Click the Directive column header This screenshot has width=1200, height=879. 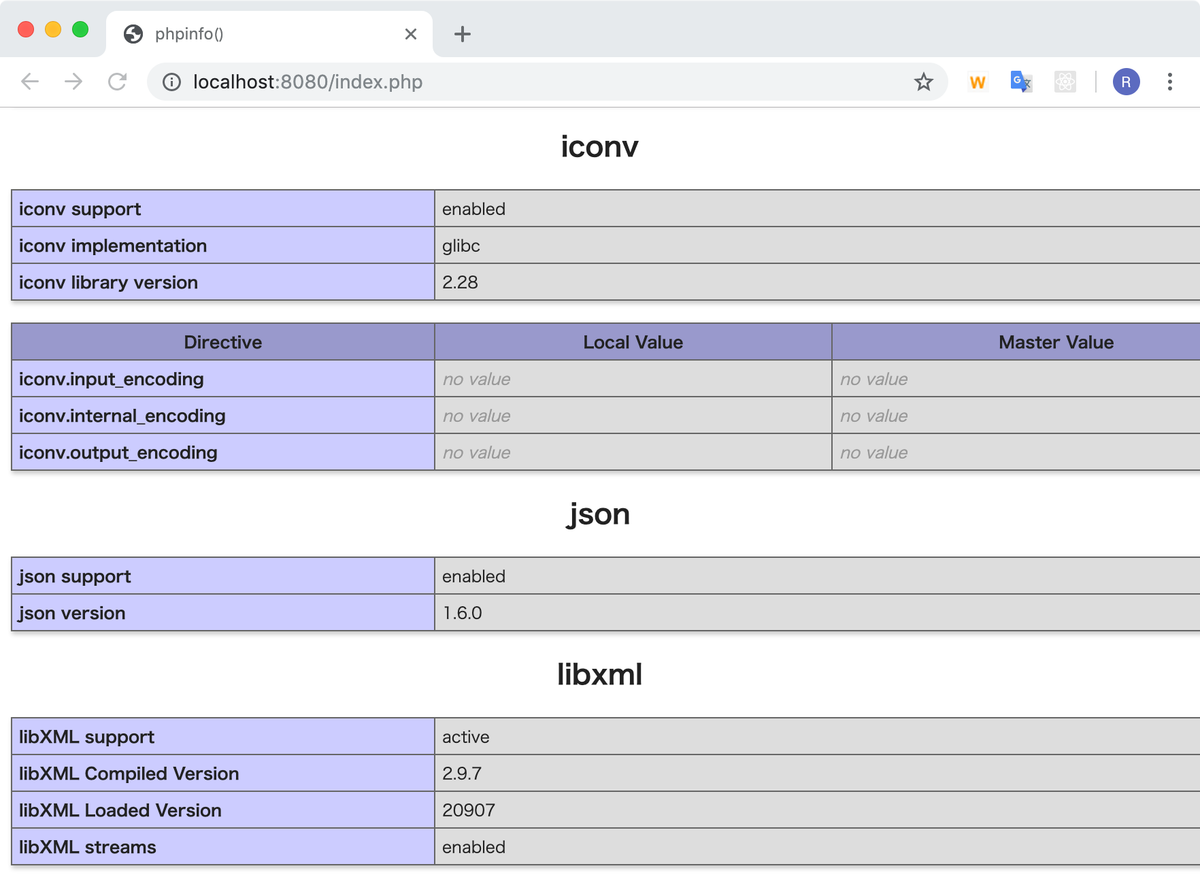(x=222, y=341)
